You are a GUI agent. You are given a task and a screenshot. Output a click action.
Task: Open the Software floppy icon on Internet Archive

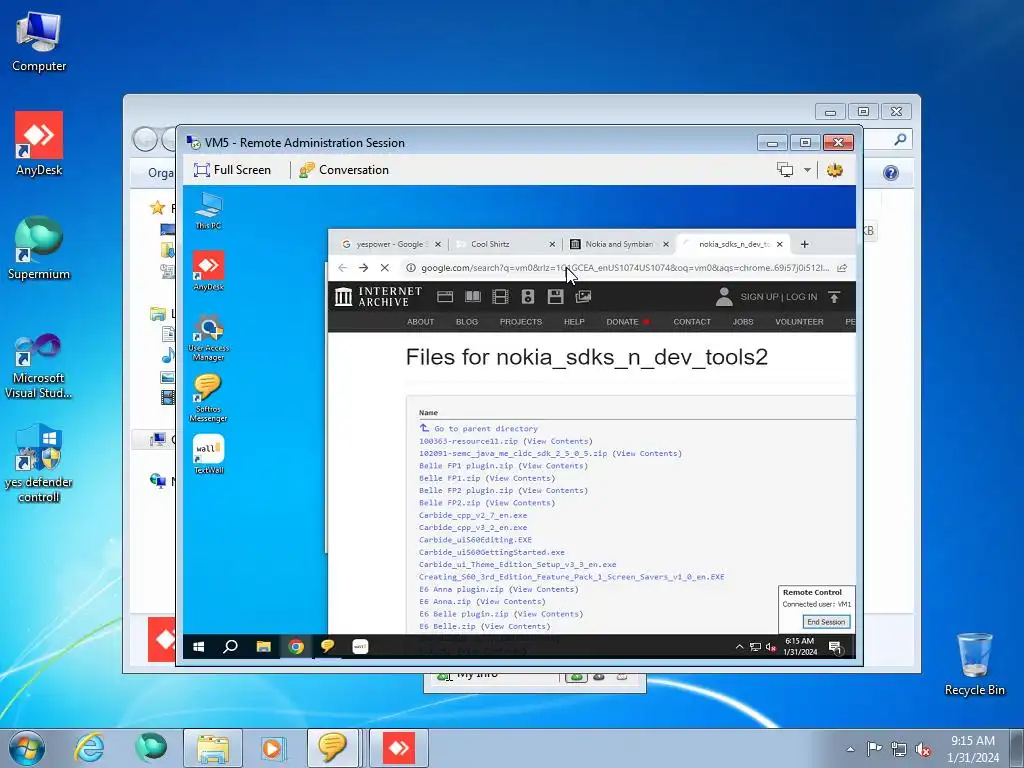tap(556, 297)
